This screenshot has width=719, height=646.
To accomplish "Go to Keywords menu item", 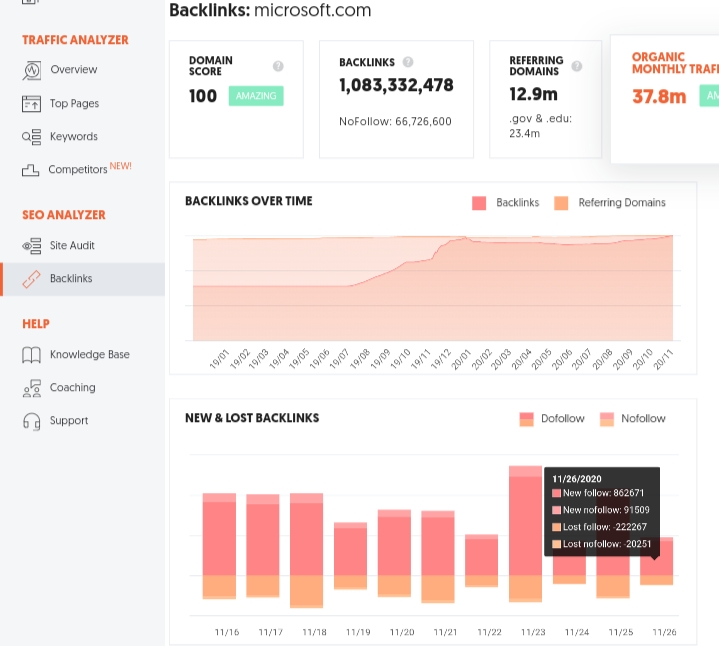I will tap(73, 137).
